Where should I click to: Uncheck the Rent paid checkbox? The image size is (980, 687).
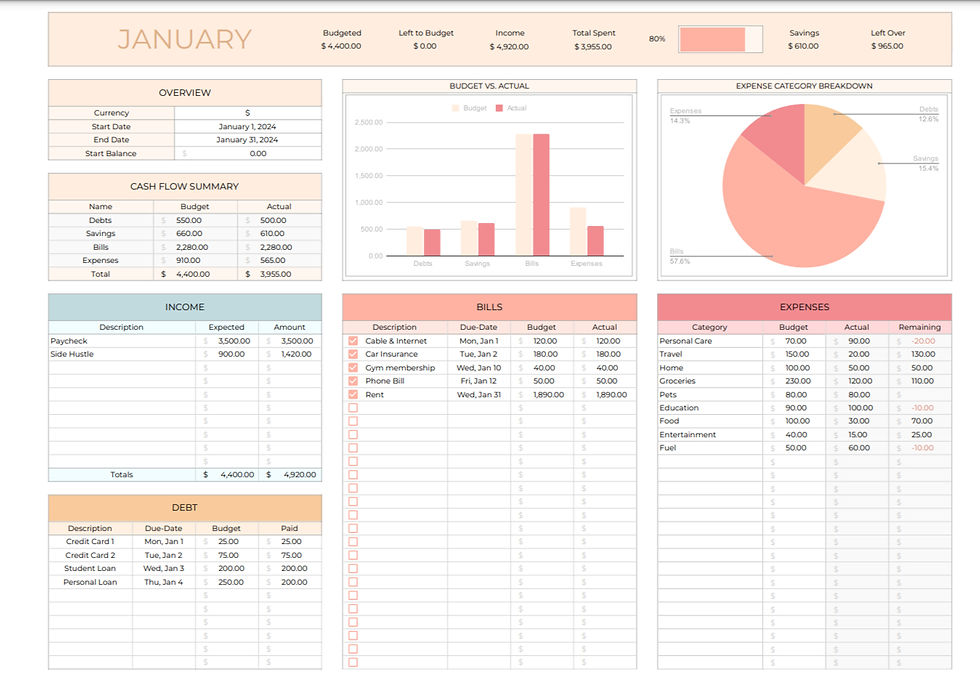[x=353, y=394]
